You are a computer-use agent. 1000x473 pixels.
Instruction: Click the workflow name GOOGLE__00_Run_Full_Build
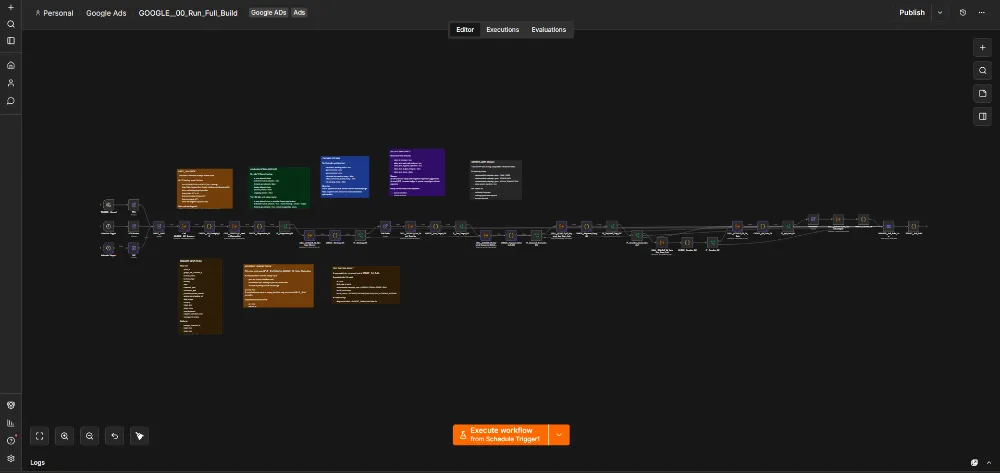point(188,13)
